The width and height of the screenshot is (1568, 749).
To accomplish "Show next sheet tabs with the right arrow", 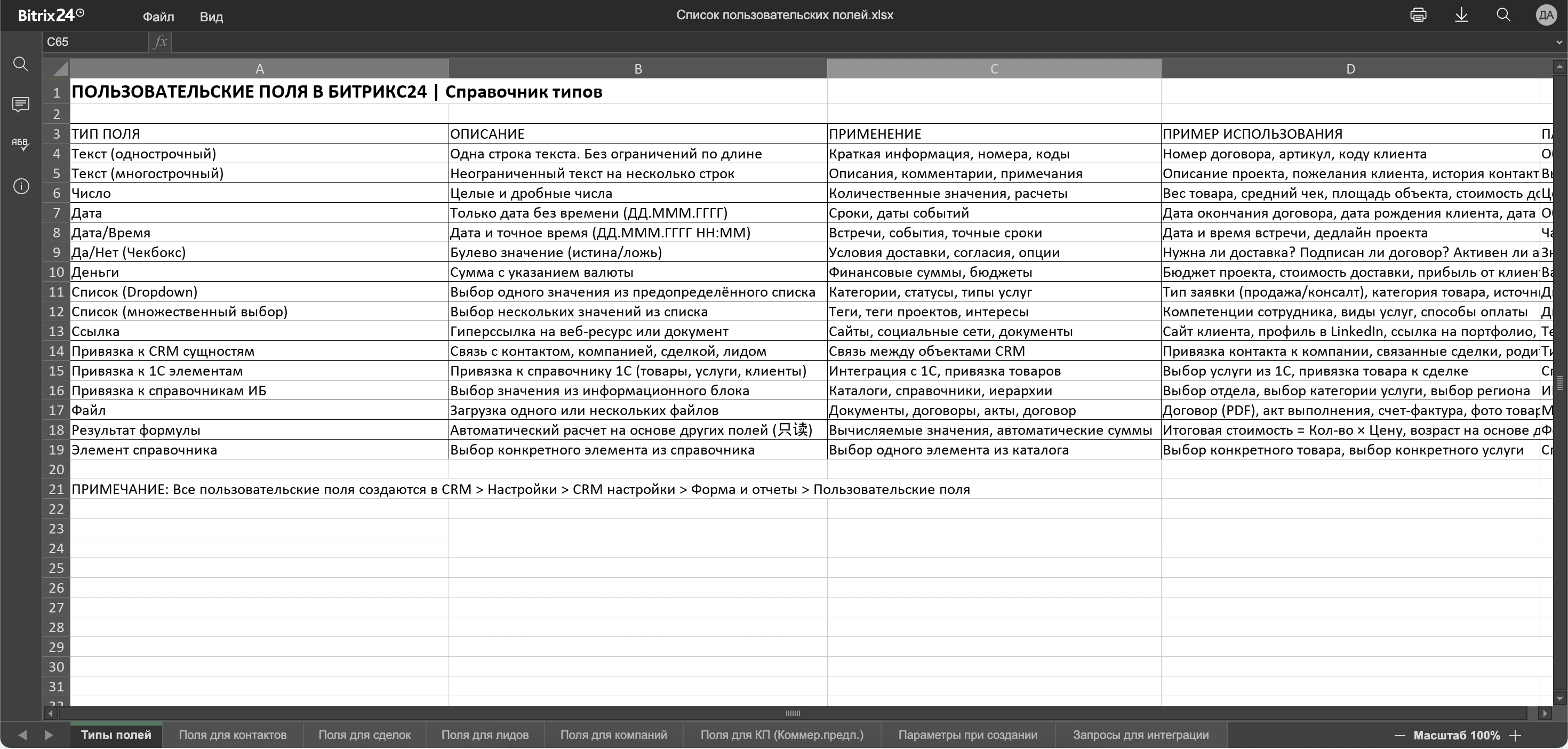I will point(49,735).
